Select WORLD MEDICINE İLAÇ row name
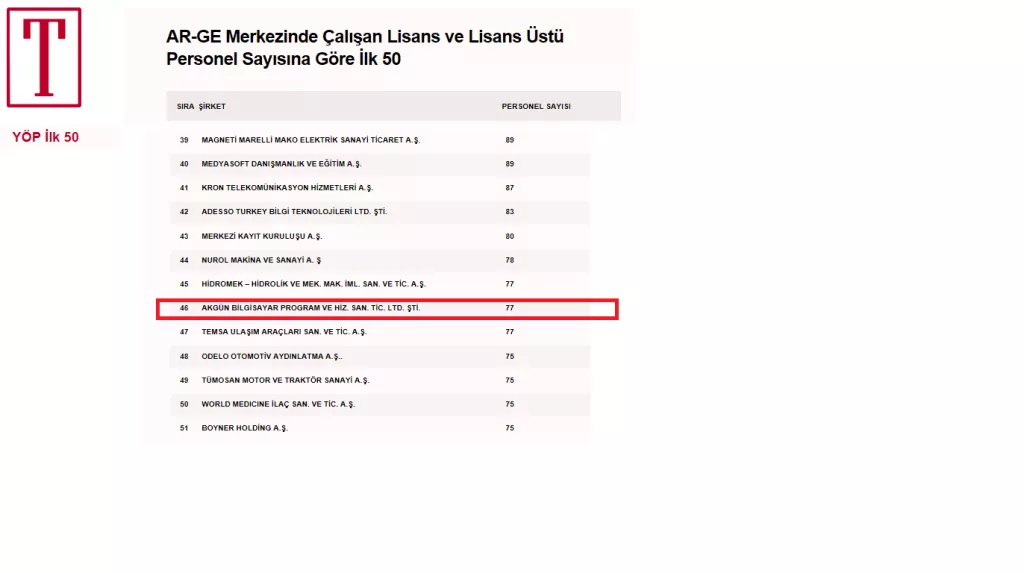 pyautogui.click(x=278, y=404)
